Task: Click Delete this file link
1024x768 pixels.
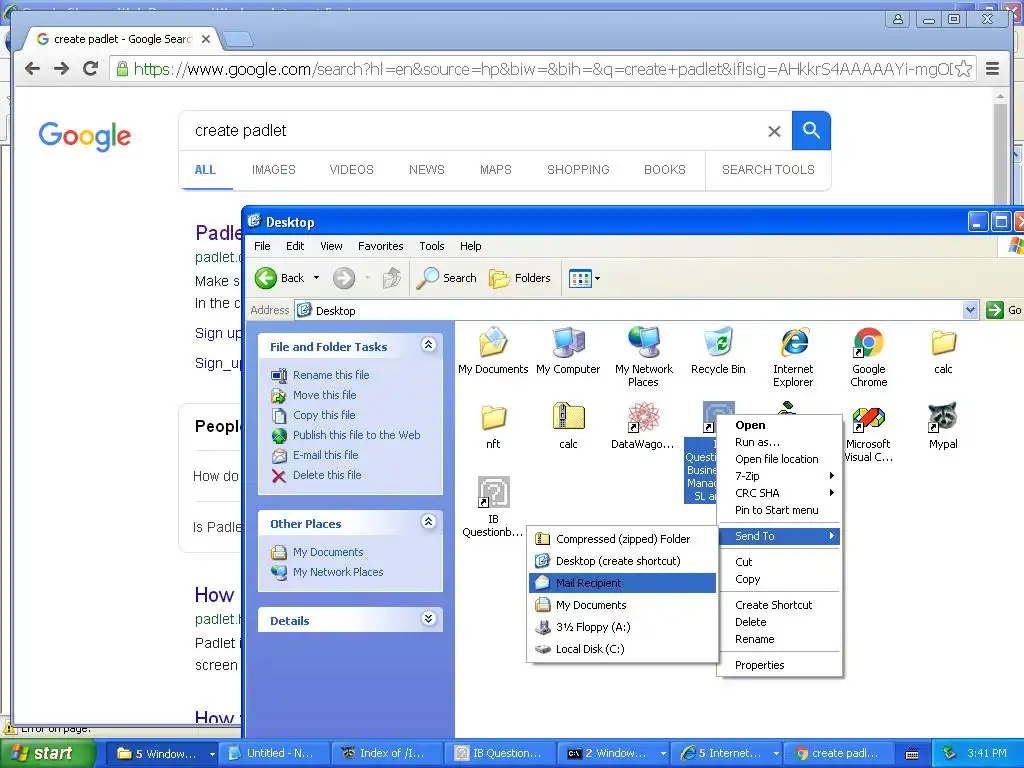Action: tap(327, 475)
